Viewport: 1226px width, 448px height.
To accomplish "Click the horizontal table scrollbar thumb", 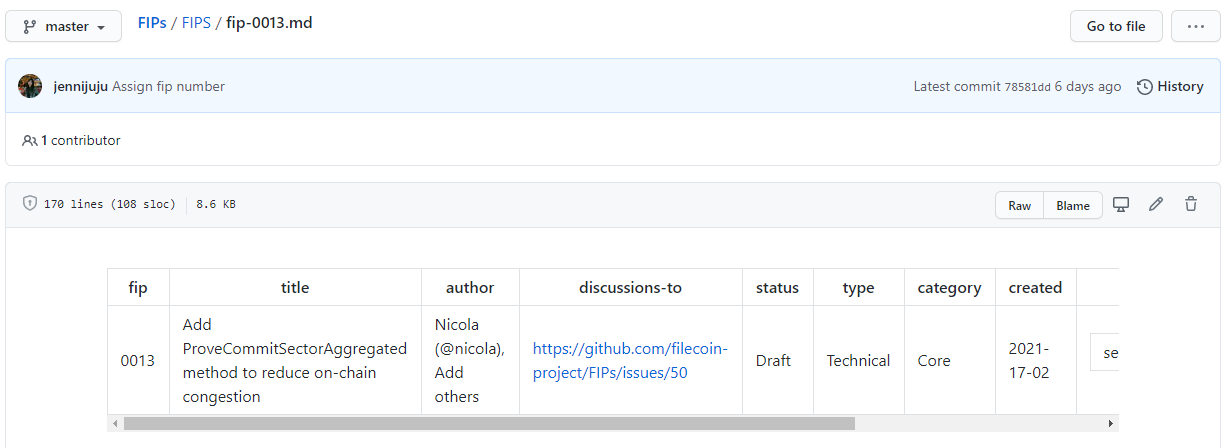I will click(489, 423).
